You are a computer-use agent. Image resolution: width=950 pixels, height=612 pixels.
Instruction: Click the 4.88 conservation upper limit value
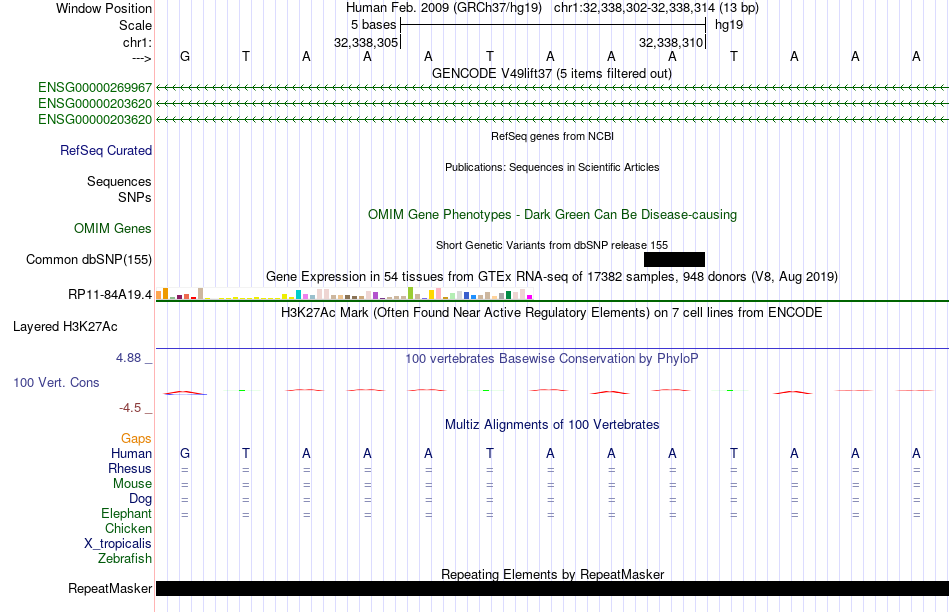click(128, 358)
